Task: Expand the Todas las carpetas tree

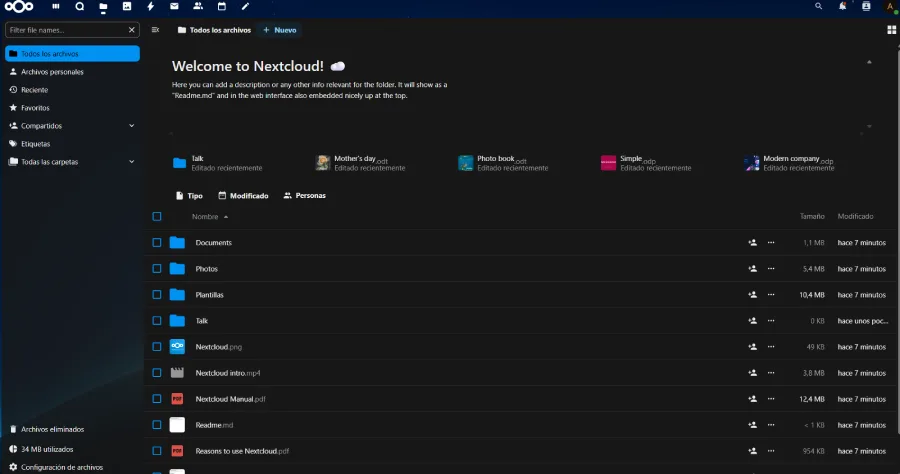Action: (x=132, y=162)
